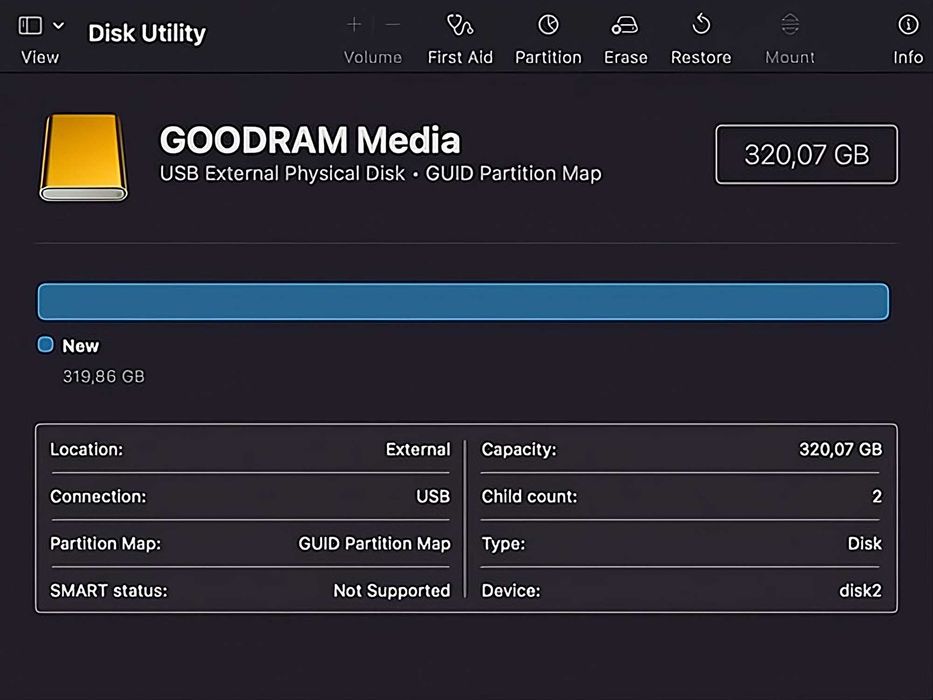
Task: Add a volume with the plus icon
Action: (x=354, y=24)
